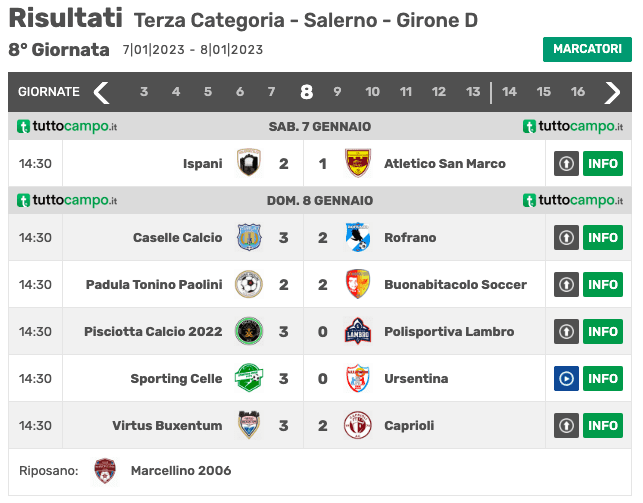Click the Atletico San Marco team crest
The height and width of the screenshot is (503, 643).
click(x=358, y=163)
